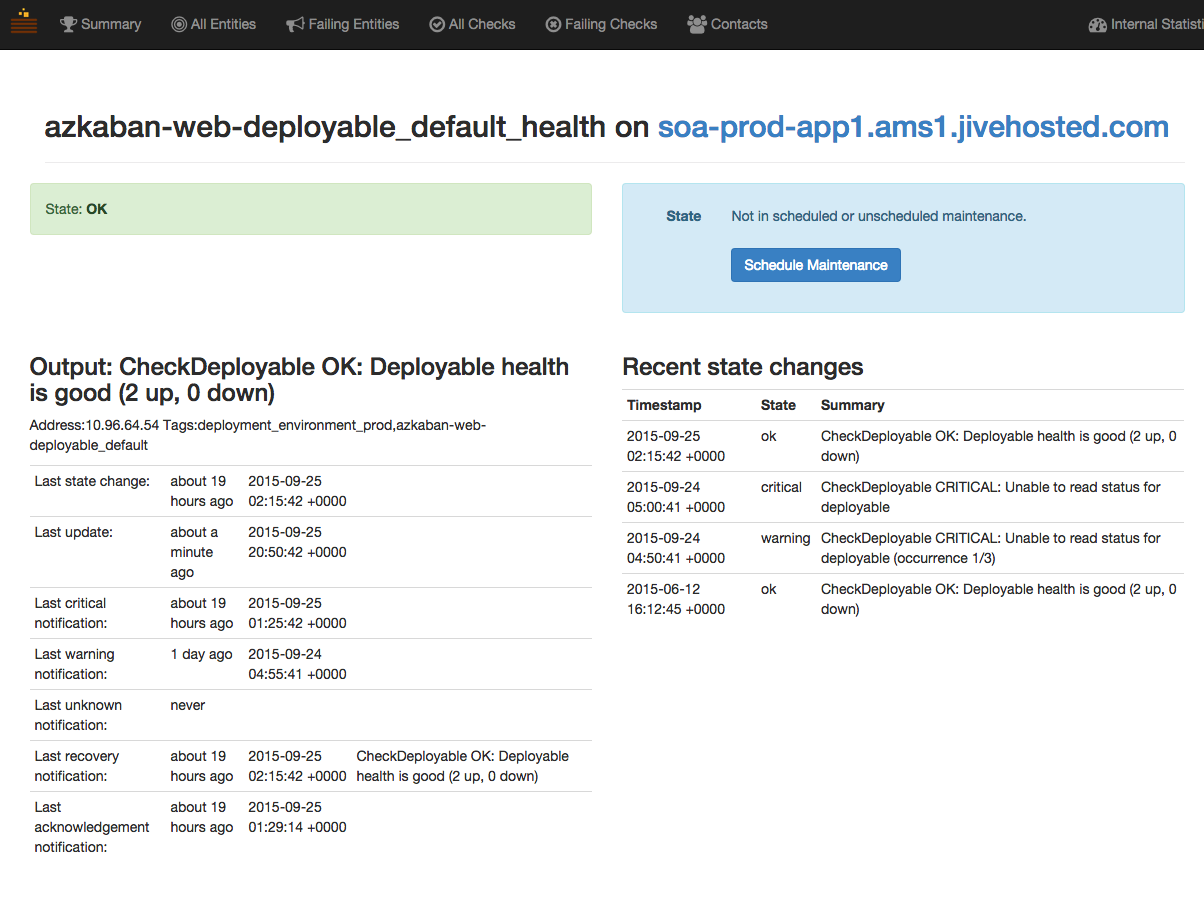Screen dimensions: 1204x900
Task: Click the Summary column header
Action: (853, 405)
